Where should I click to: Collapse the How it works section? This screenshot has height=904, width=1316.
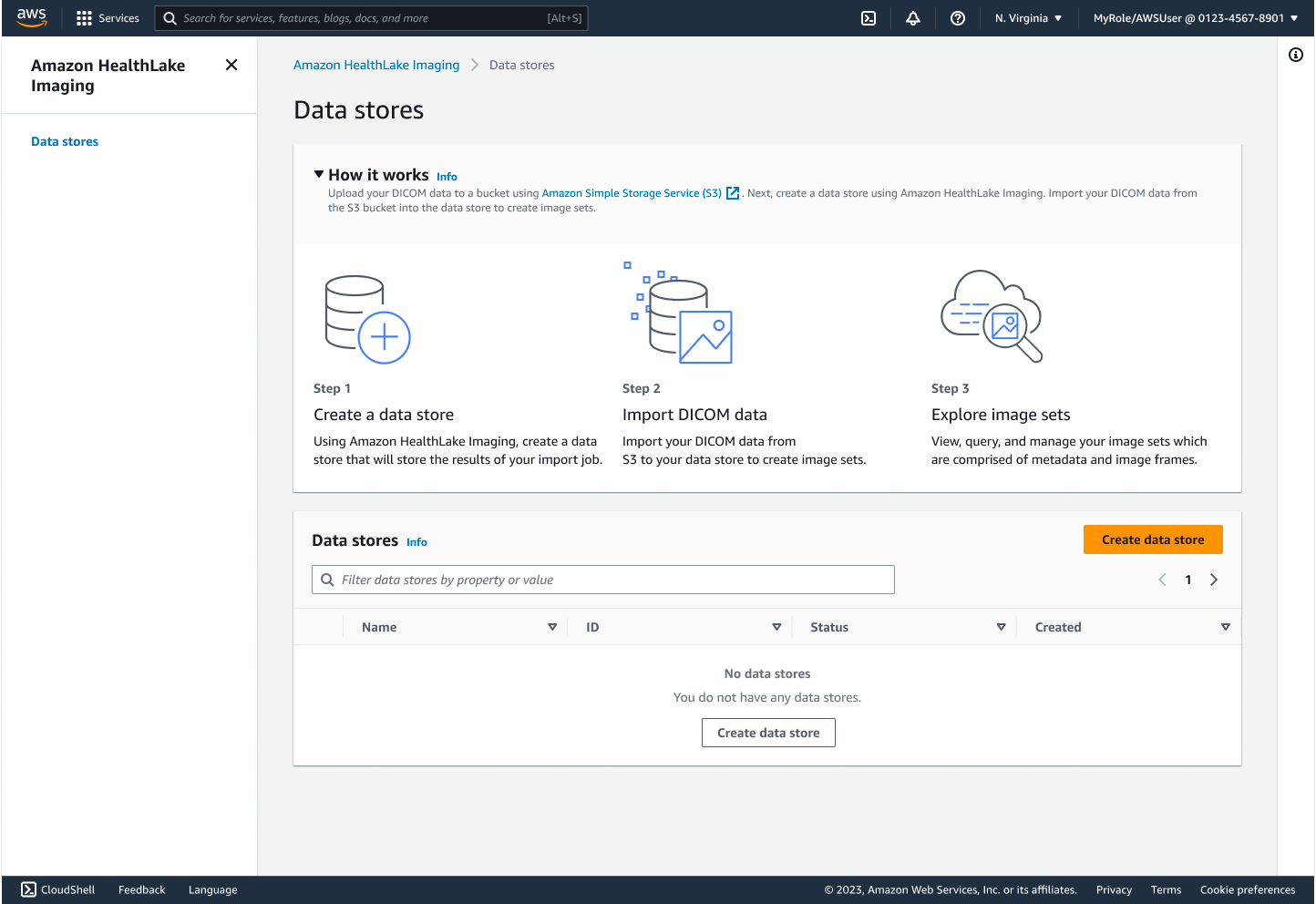coord(319,174)
